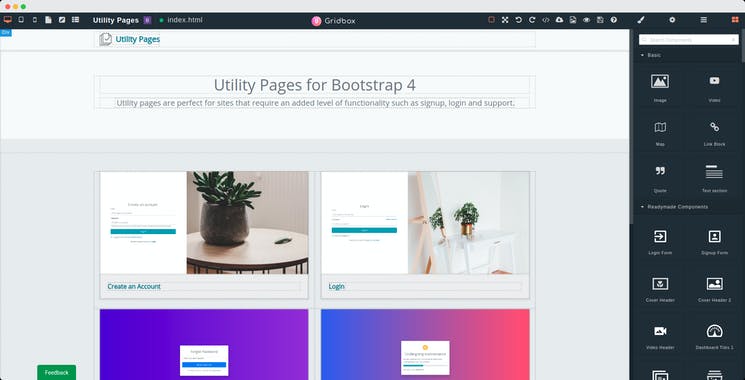Viewport: 745px width, 380px height.
Task: Save the page with the floppy disk icon
Action: (600, 20)
